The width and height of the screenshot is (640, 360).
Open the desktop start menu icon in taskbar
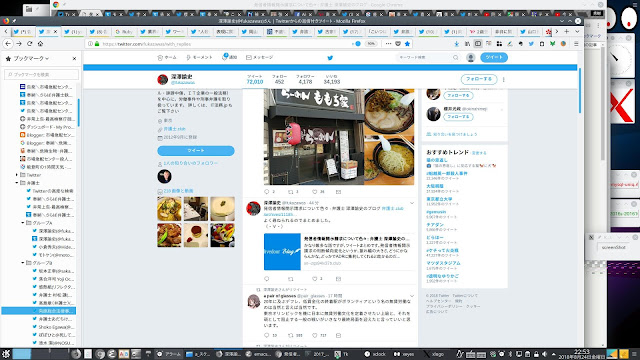coord(6,354)
